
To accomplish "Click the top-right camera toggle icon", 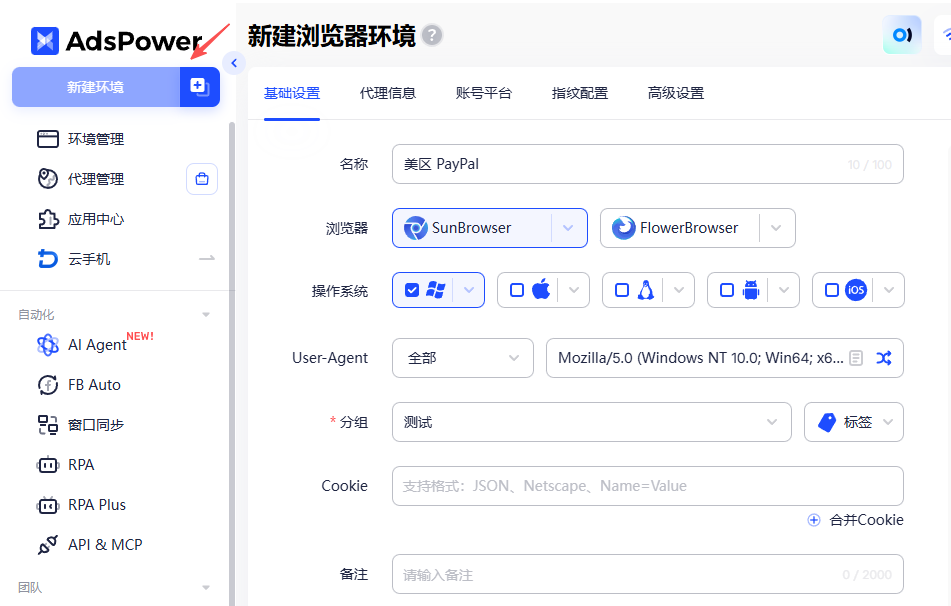I will pyautogui.click(x=902, y=35).
